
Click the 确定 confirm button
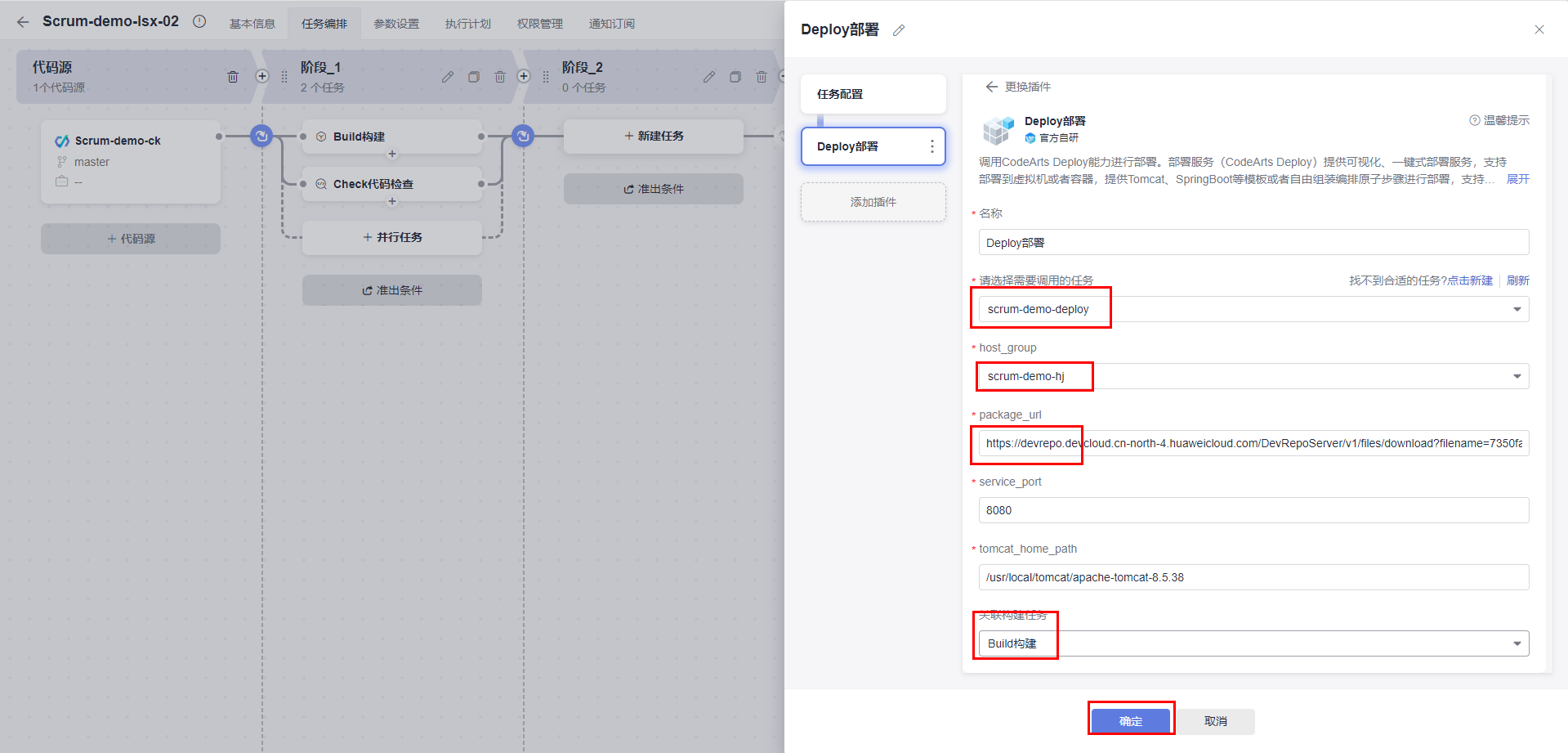point(1131,721)
